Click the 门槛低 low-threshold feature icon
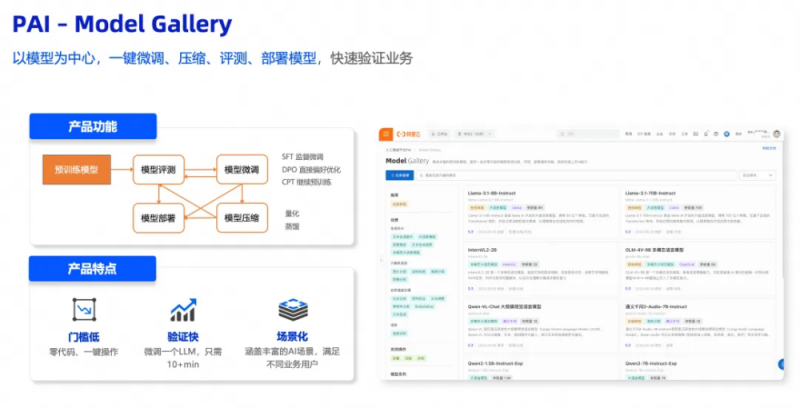Image resolution: width=800 pixels, height=408 pixels. coord(84,310)
